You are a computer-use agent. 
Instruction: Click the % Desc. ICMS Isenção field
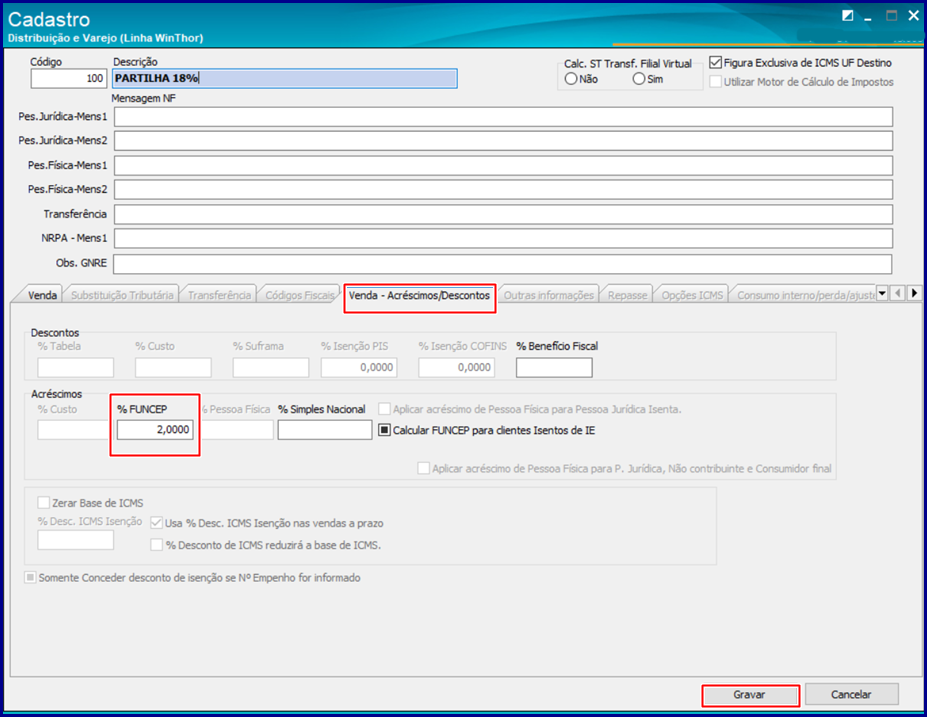pyautogui.click(x=76, y=540)
